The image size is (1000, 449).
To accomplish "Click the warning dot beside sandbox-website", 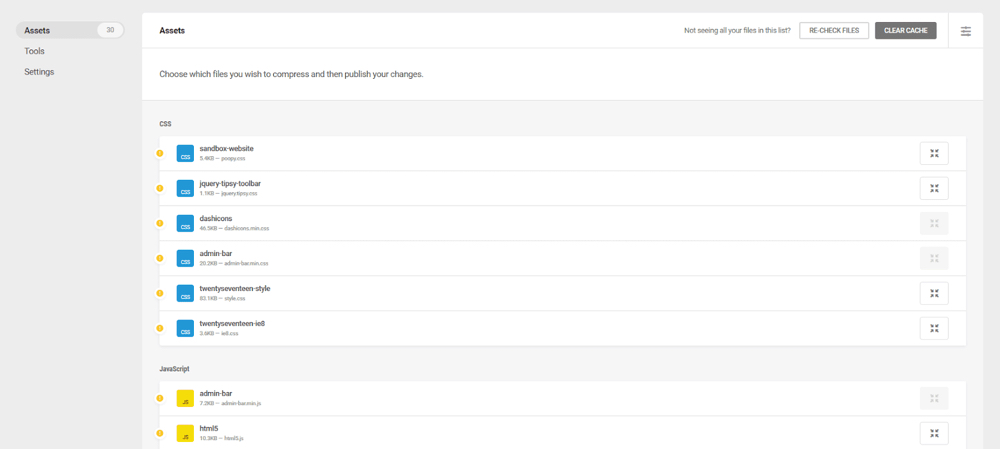I will (x=159, y=153).
